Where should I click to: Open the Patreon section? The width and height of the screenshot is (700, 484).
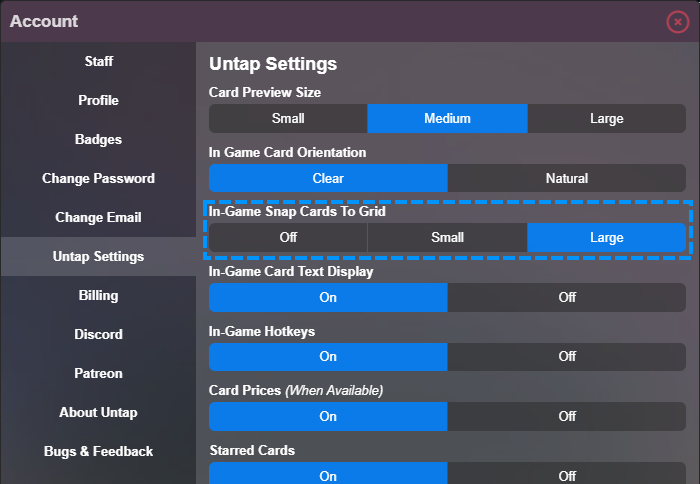[x=98, y=373]
